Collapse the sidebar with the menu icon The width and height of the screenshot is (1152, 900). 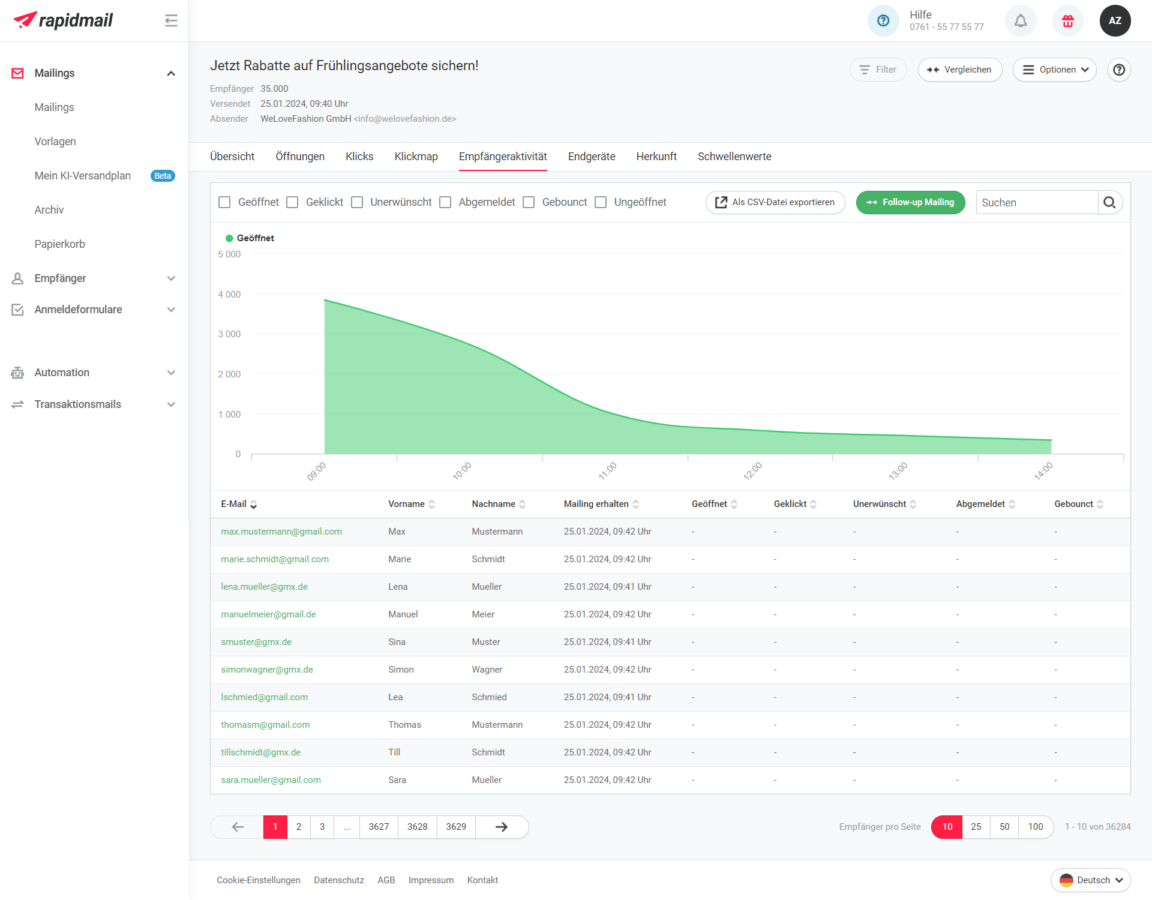[x=171, y=20]
